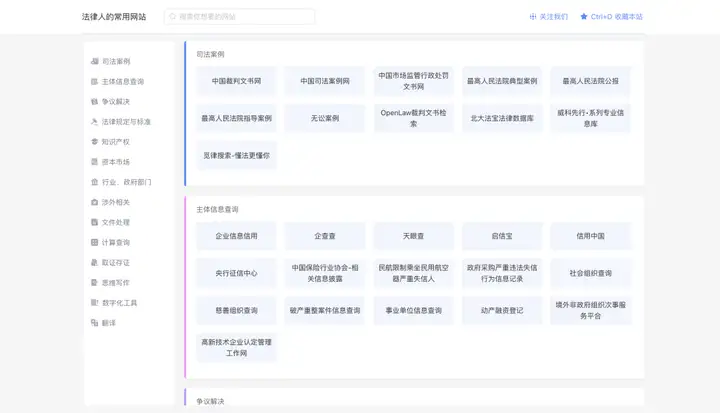Open 境外非政府组织办事服务平台 card

[x=591, y=311]
